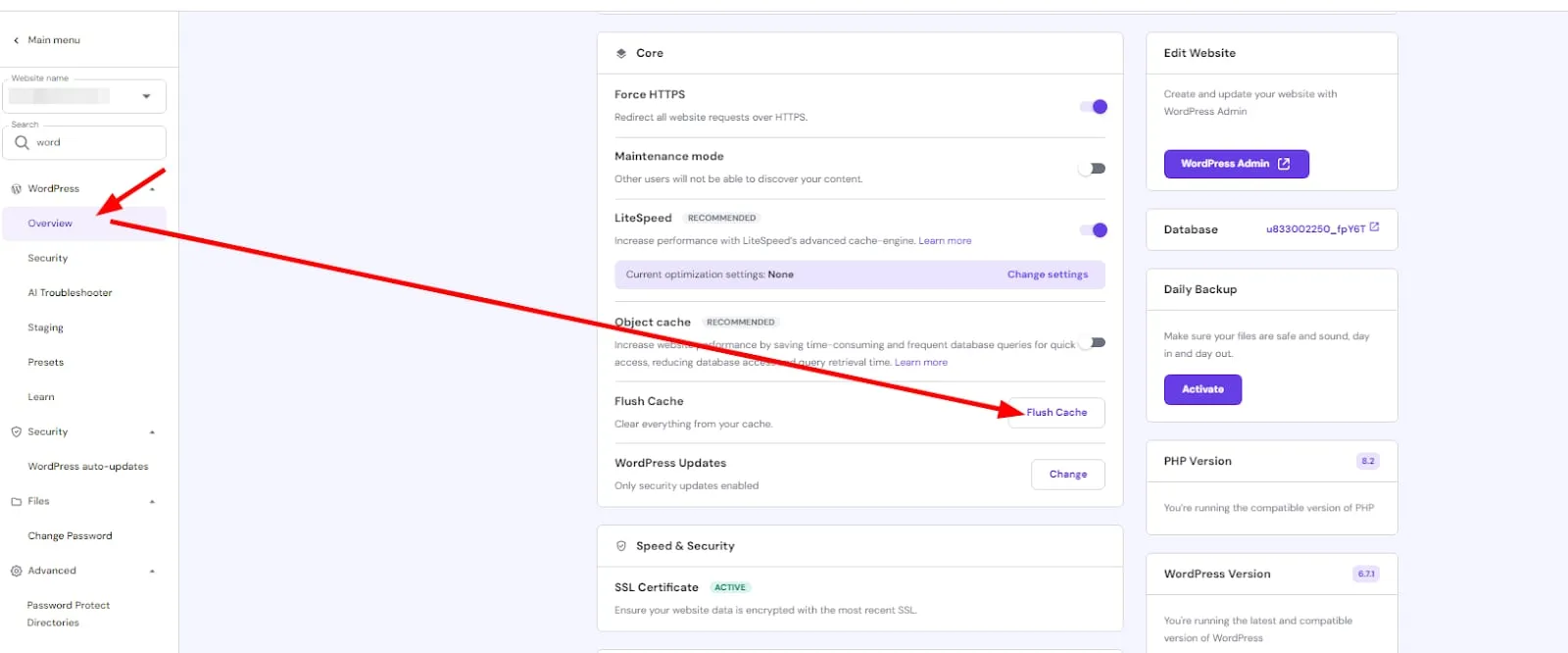Click the Advanced gear icon in sidebar
Viewport: 1568px width, 653px height.
point(16,571)
